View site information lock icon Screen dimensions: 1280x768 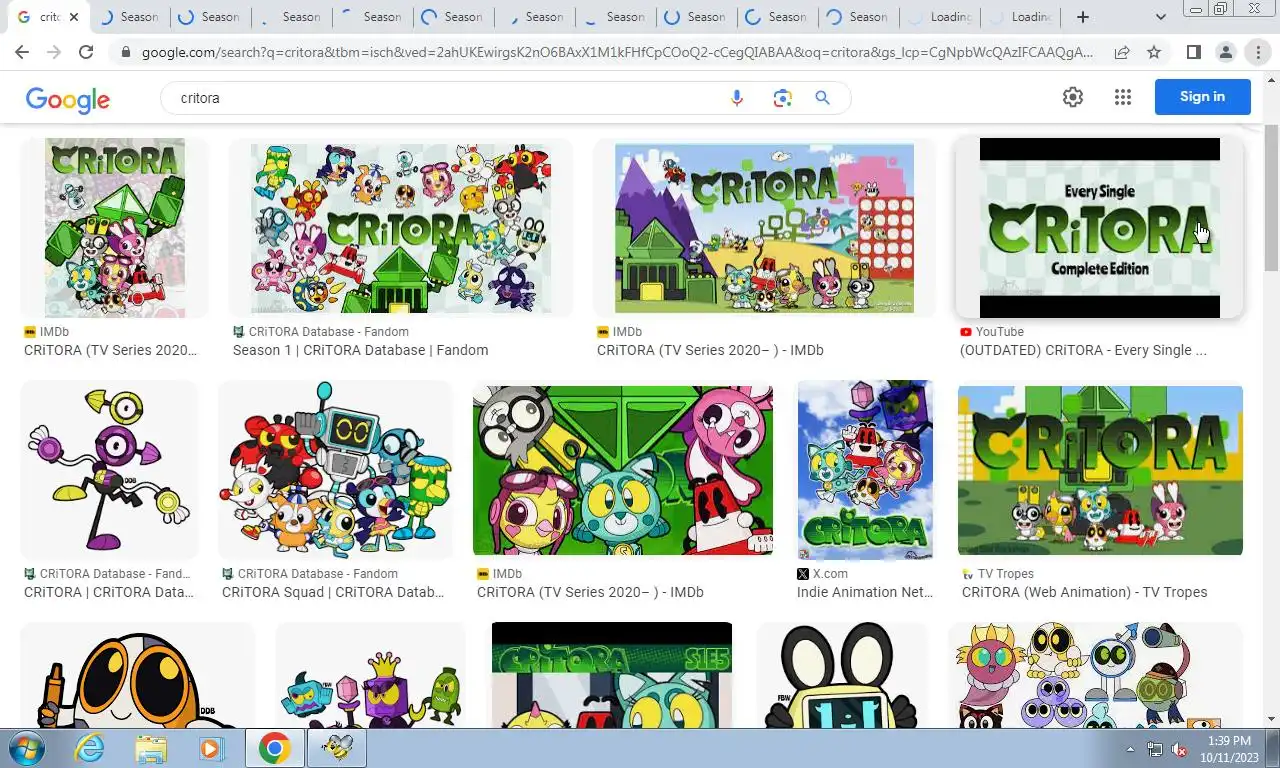click(x=125, y=52)
